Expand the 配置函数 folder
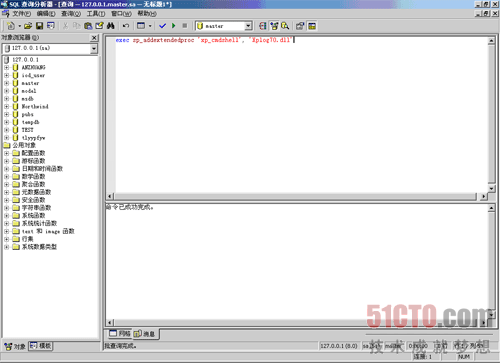Image resolution: width=500 pixels, height=363 pixels. (x=6, y=153)
